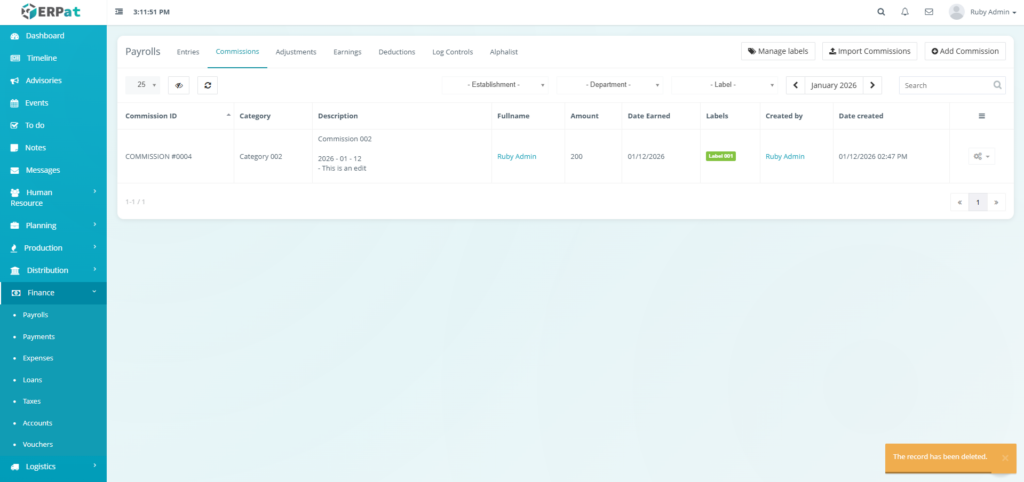
Task: Open the notifications bell
Action: click(x=905, y=12)
